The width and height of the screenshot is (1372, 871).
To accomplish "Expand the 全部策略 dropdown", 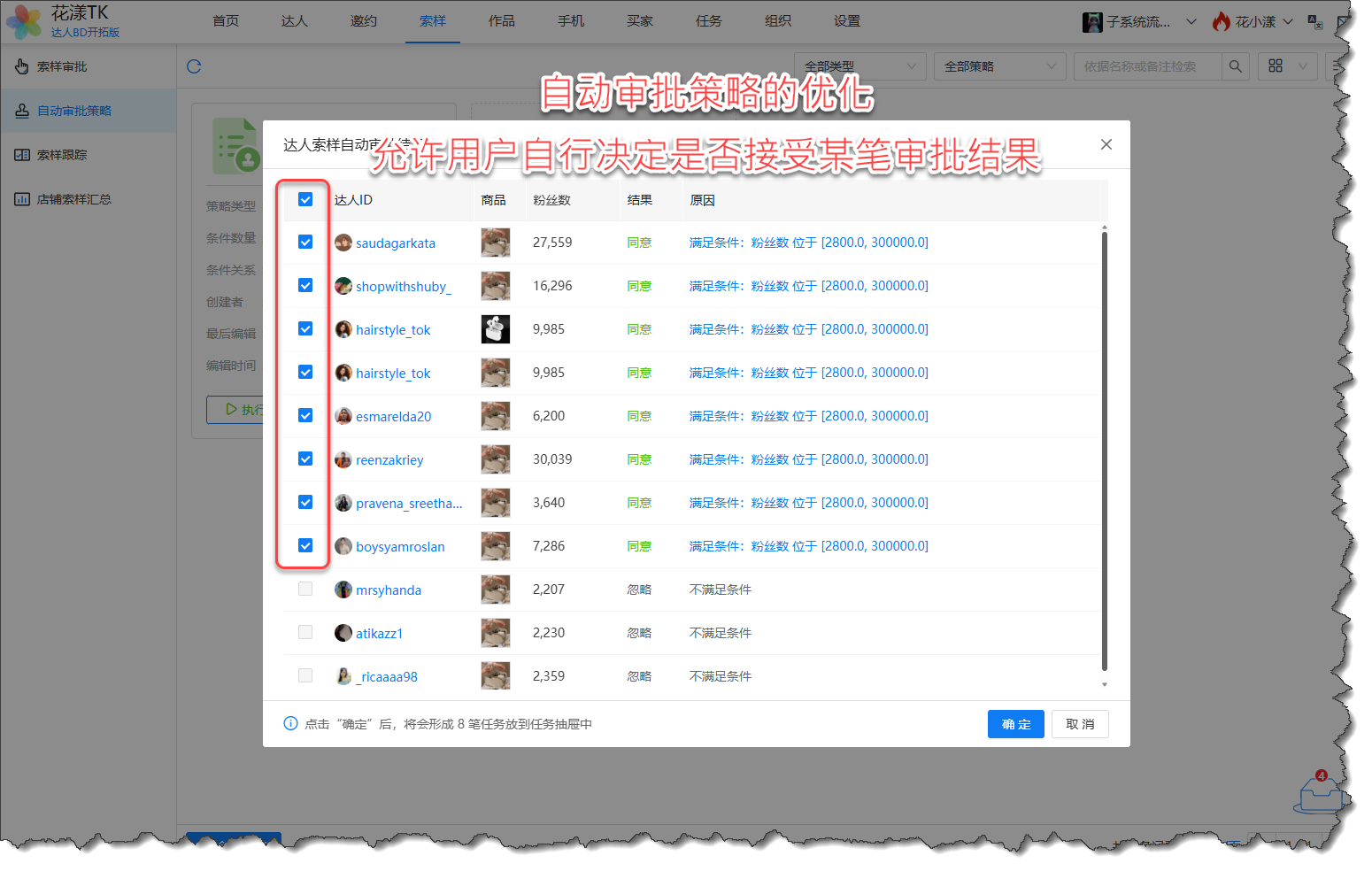I will [999, 66].
